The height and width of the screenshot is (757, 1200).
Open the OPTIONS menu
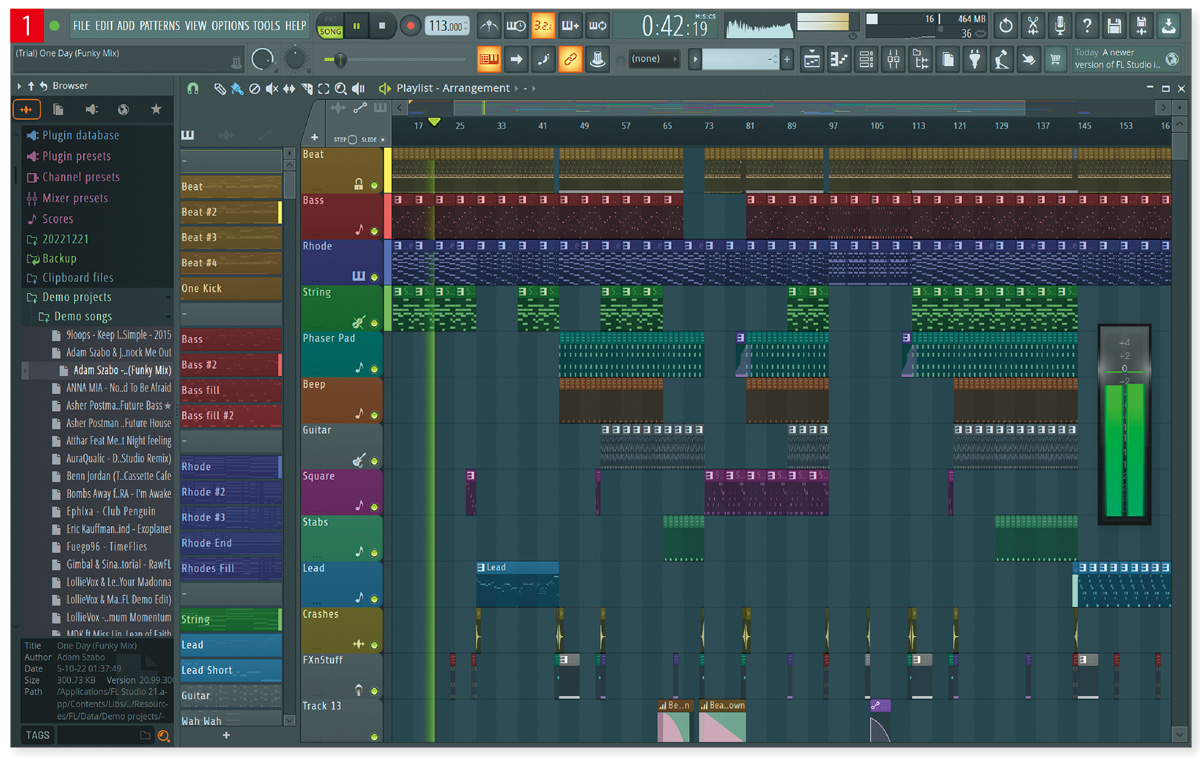231,27
